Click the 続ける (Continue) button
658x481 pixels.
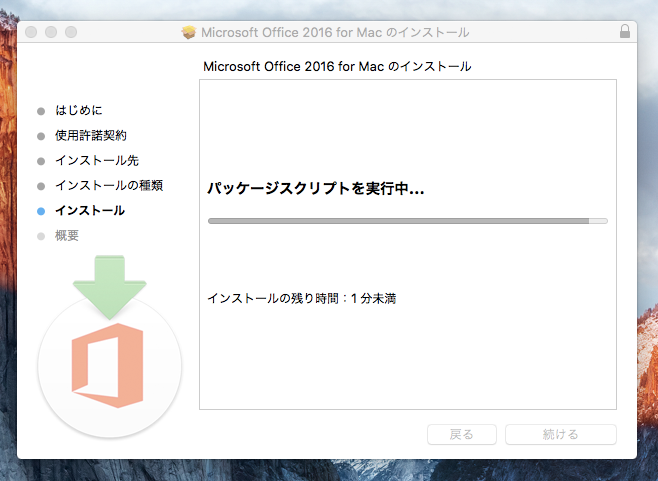coord(561,434)
